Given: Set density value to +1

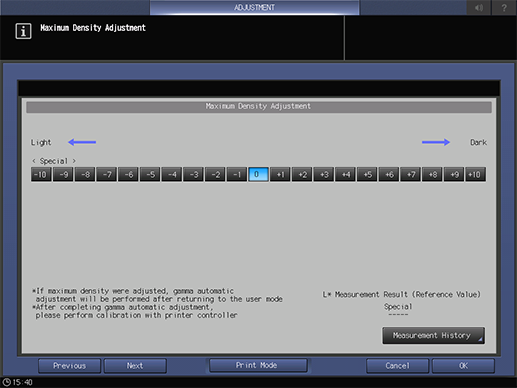Looking at the screenshot, I should click(280, 174).
